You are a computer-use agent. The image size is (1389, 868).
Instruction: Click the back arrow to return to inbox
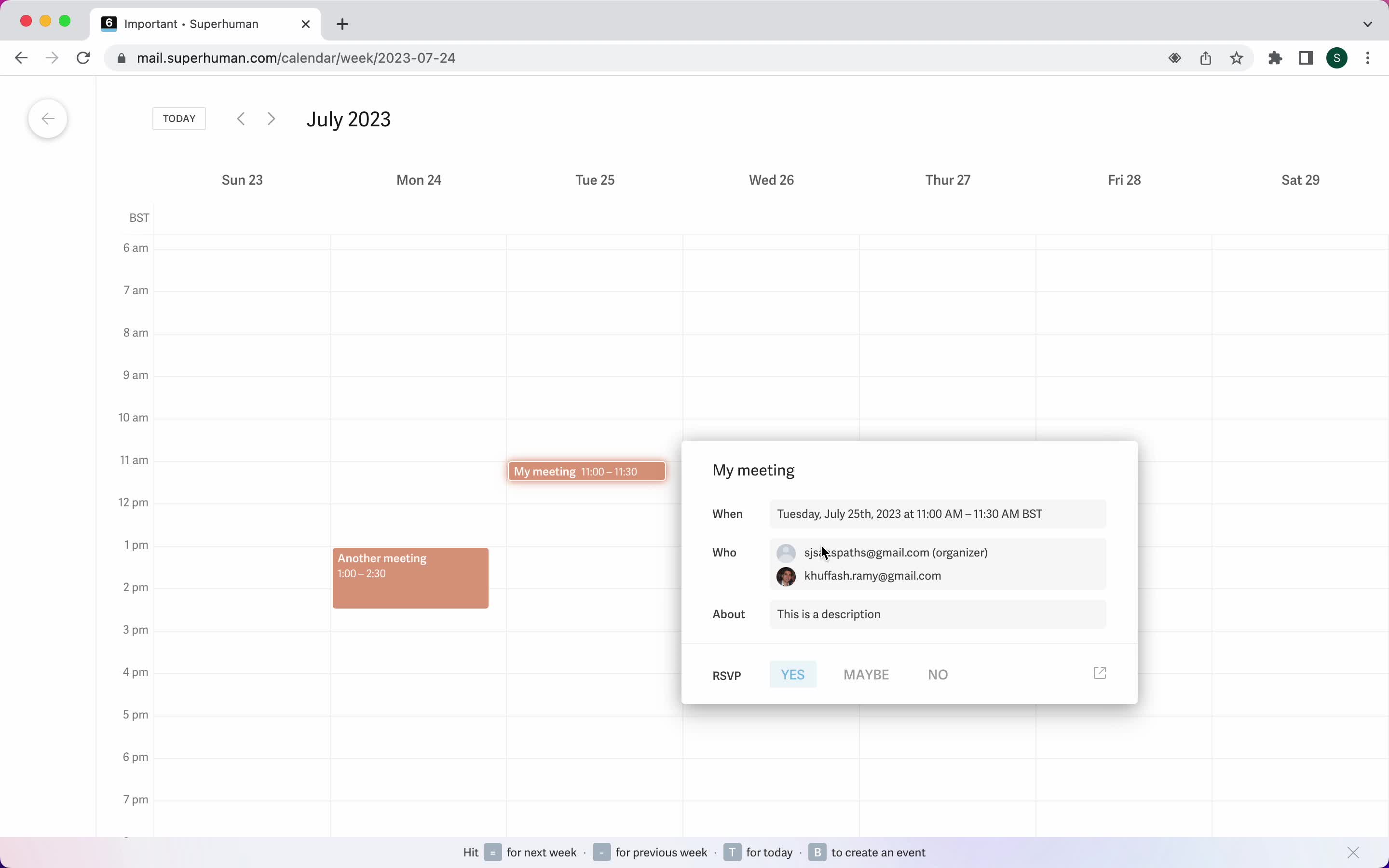click(48, 117)
